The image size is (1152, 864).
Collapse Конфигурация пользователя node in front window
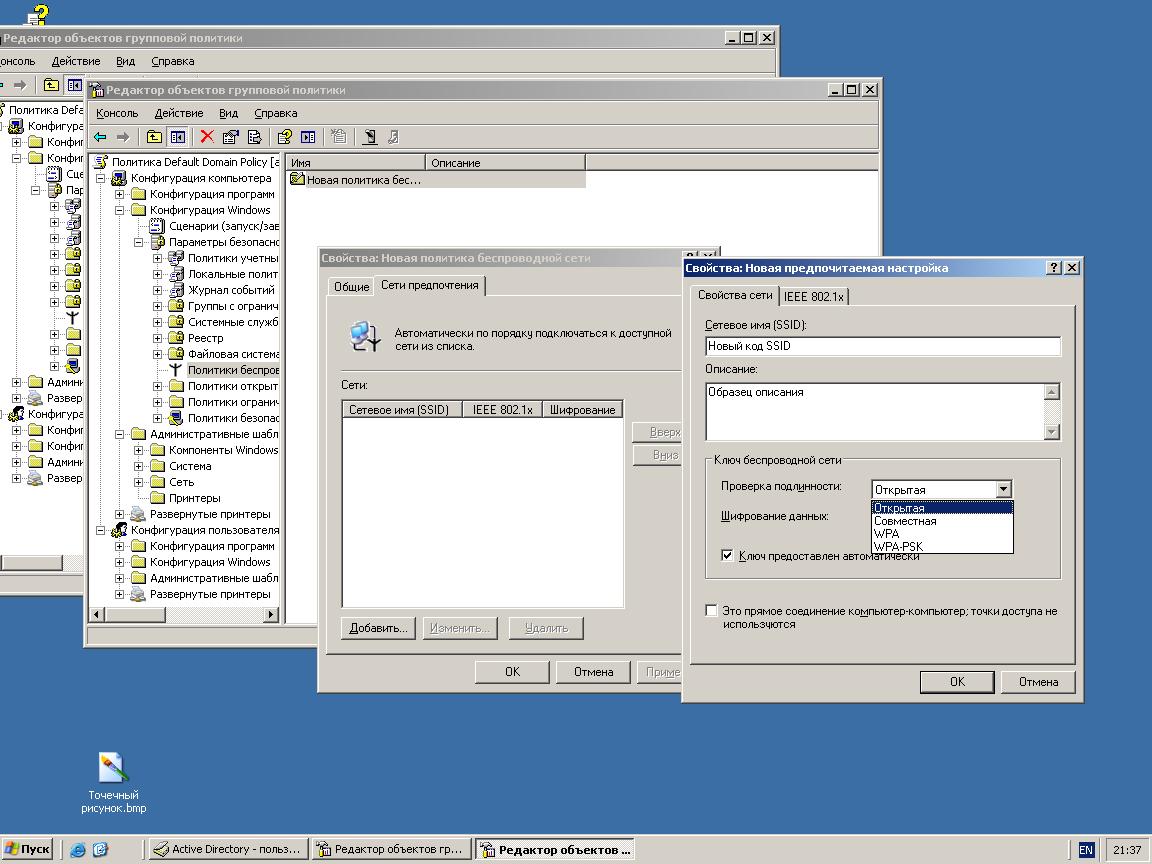(x=100, y=530)
